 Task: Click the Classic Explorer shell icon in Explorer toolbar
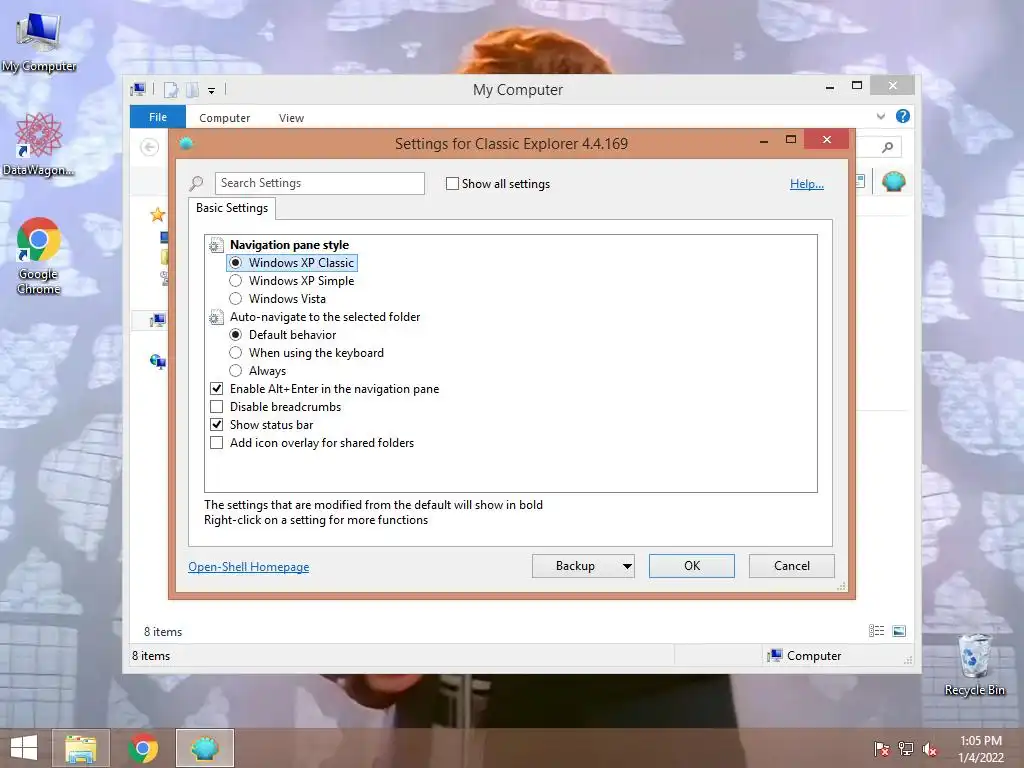click(x=893, y=181)
